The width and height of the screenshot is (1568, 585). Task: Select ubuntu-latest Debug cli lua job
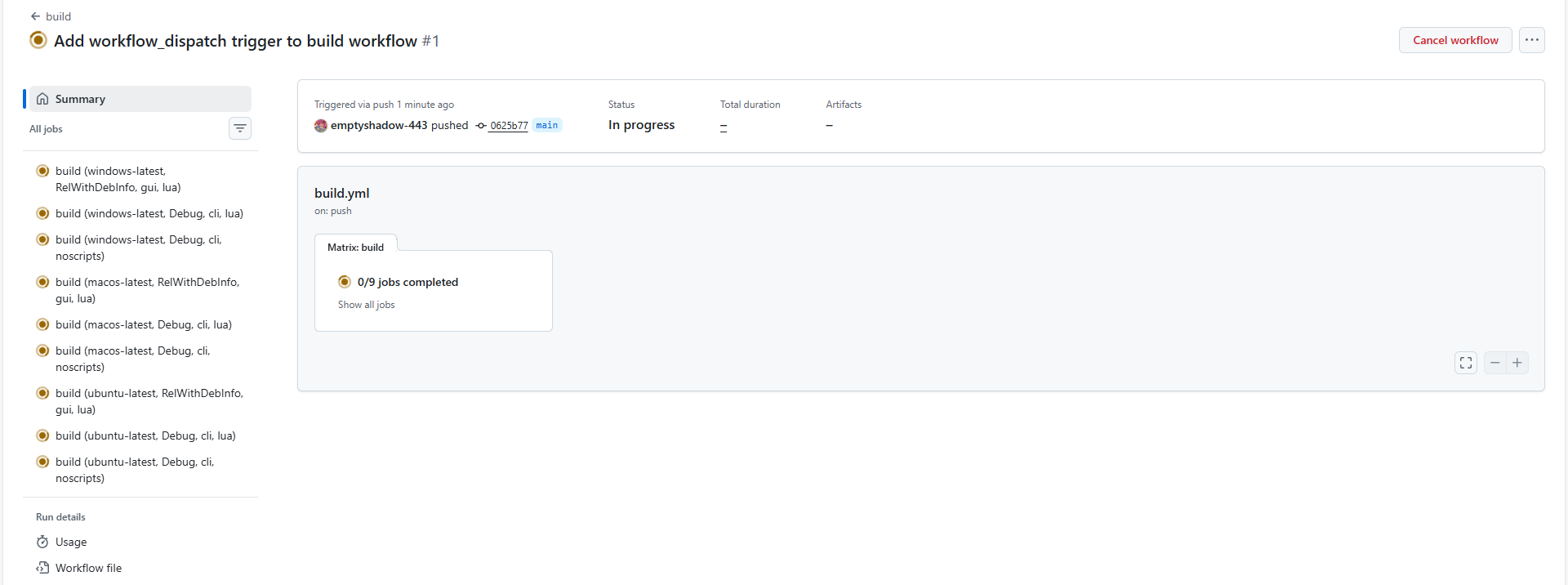tap(145, 435)
